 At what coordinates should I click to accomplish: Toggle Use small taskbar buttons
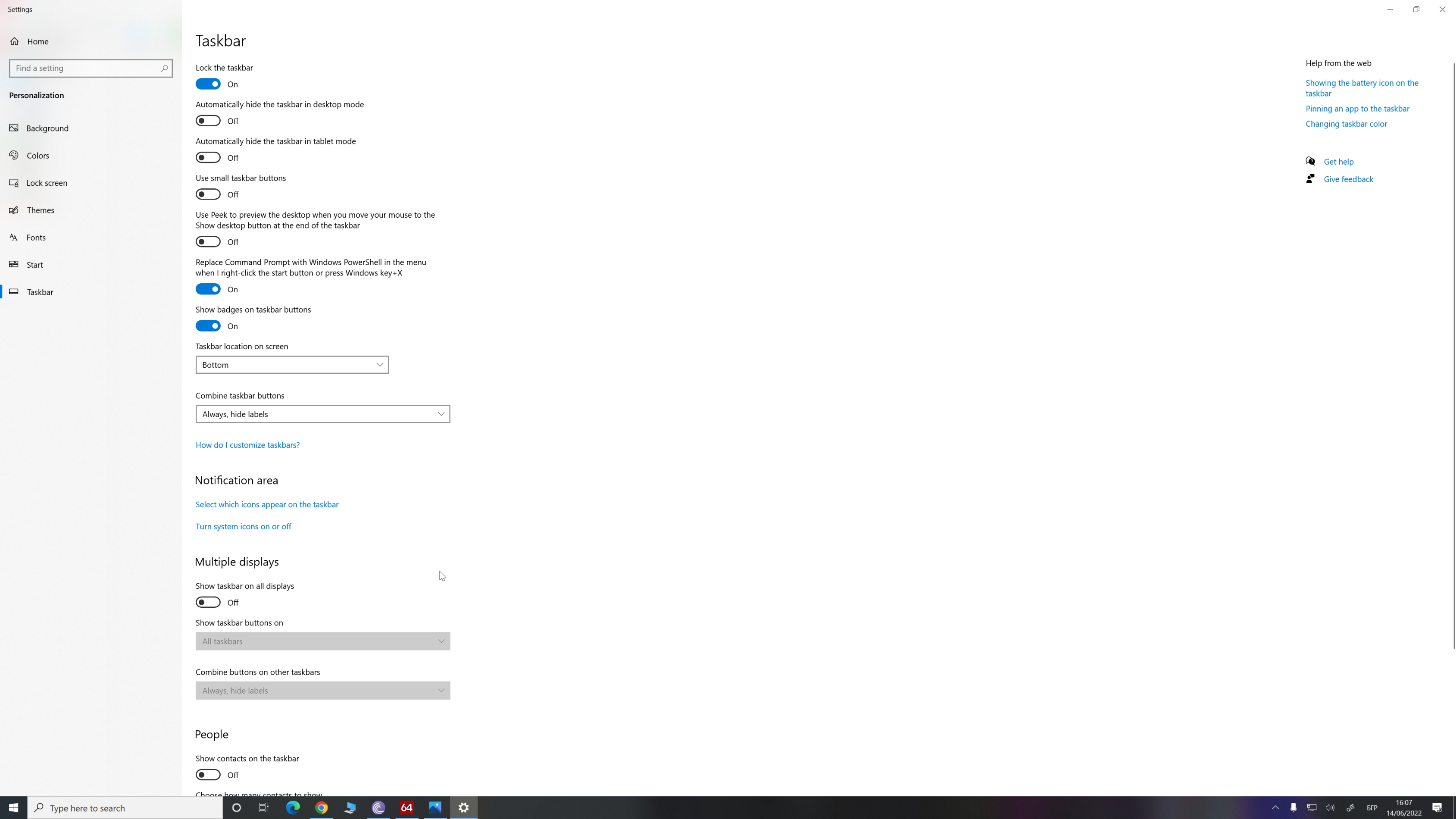pos(208,194)
